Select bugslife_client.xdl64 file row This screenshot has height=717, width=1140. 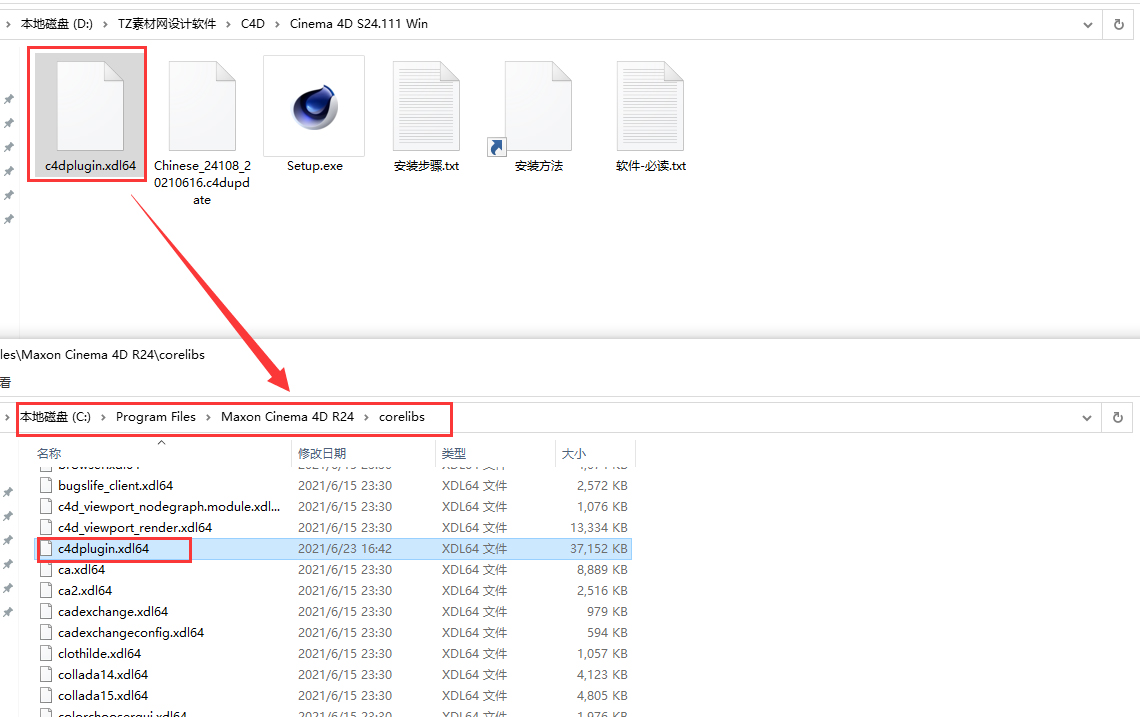[333, 485]
